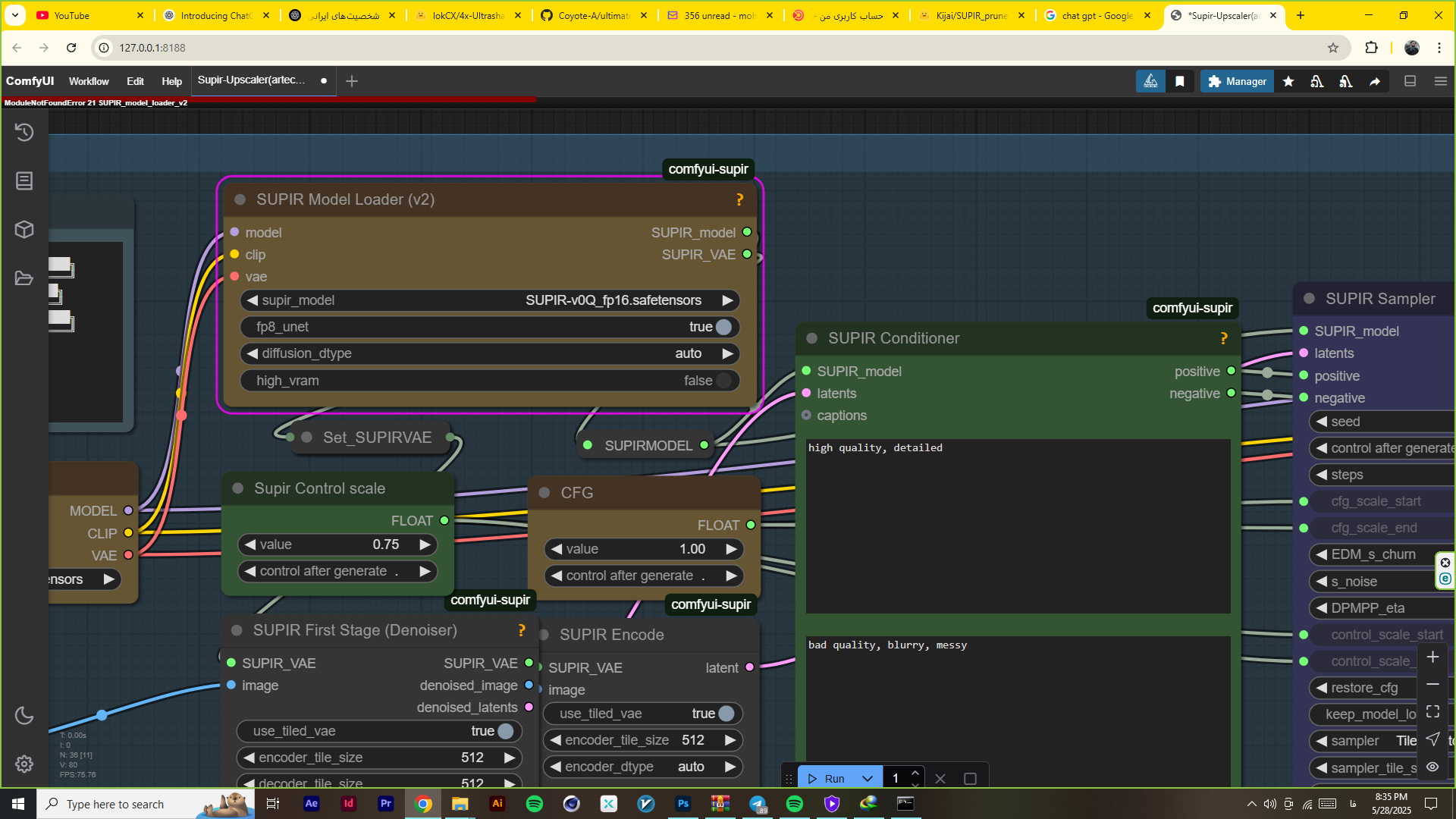Expand the Run button dropdown arrow

(x=867, y=779)
